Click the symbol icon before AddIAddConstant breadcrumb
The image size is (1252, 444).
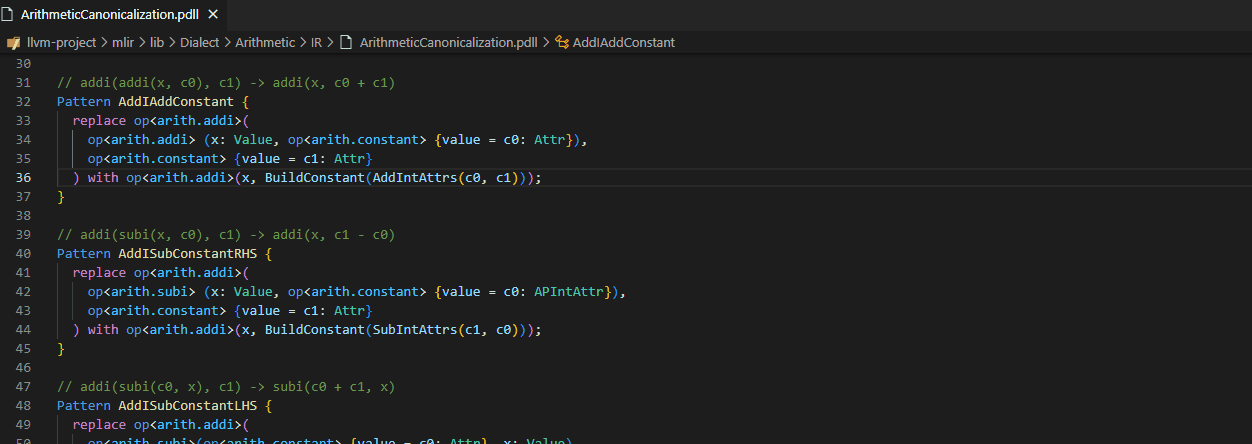pyautogui.click(x=561, y=43)
